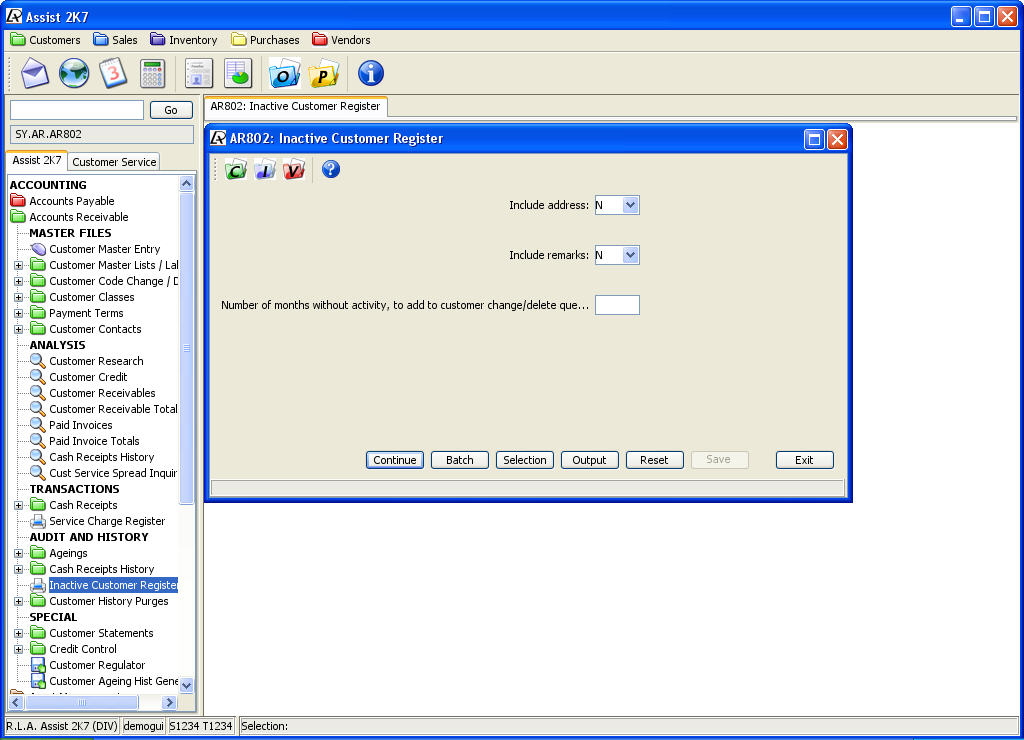
Task: Click the yellow P folder icon
Action: coord(324,74)
